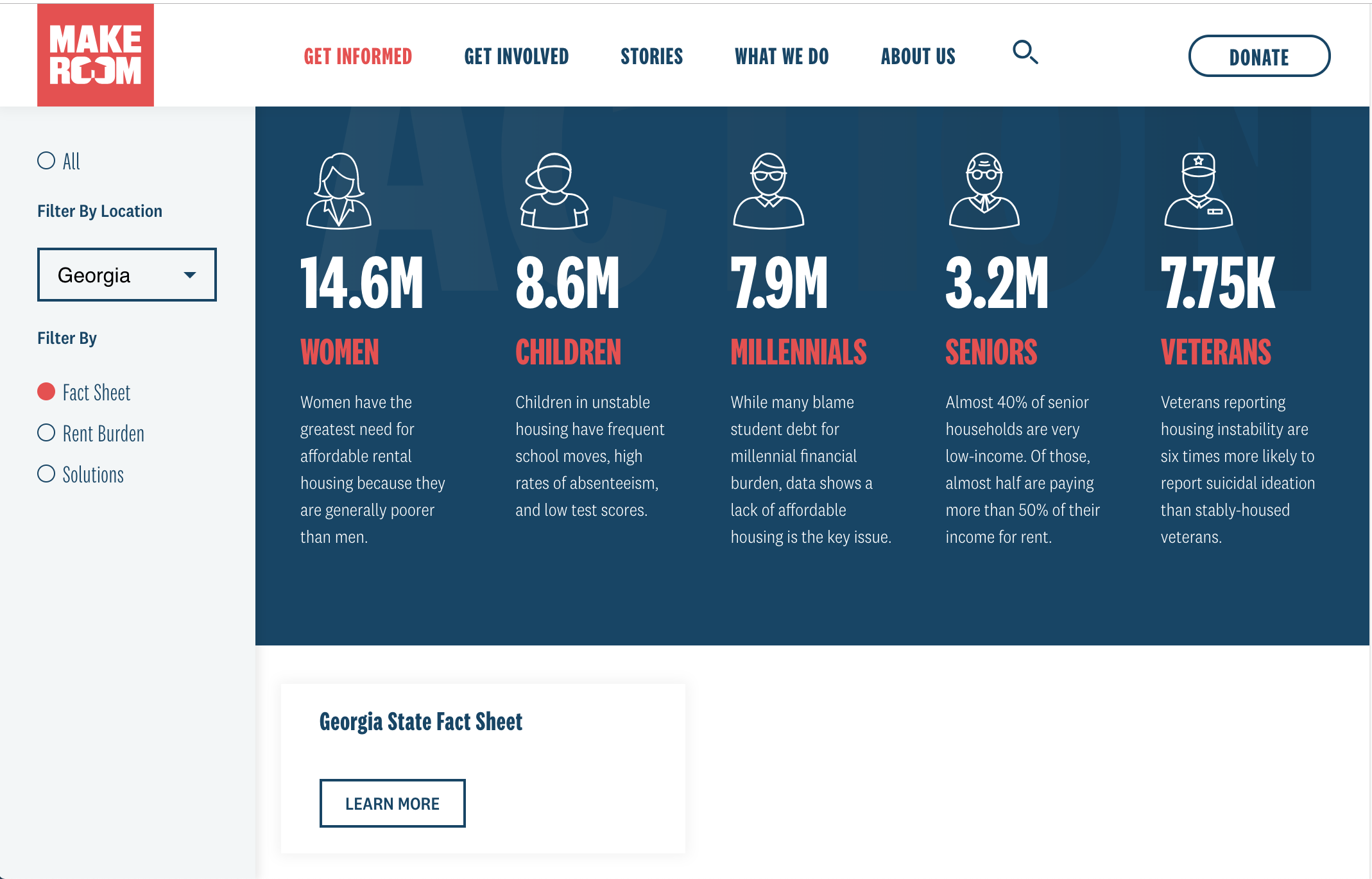Click Learn More on Georgia fact sheet
The width and height of the screenshot is (1372, 879).
[x=392, y=803]
